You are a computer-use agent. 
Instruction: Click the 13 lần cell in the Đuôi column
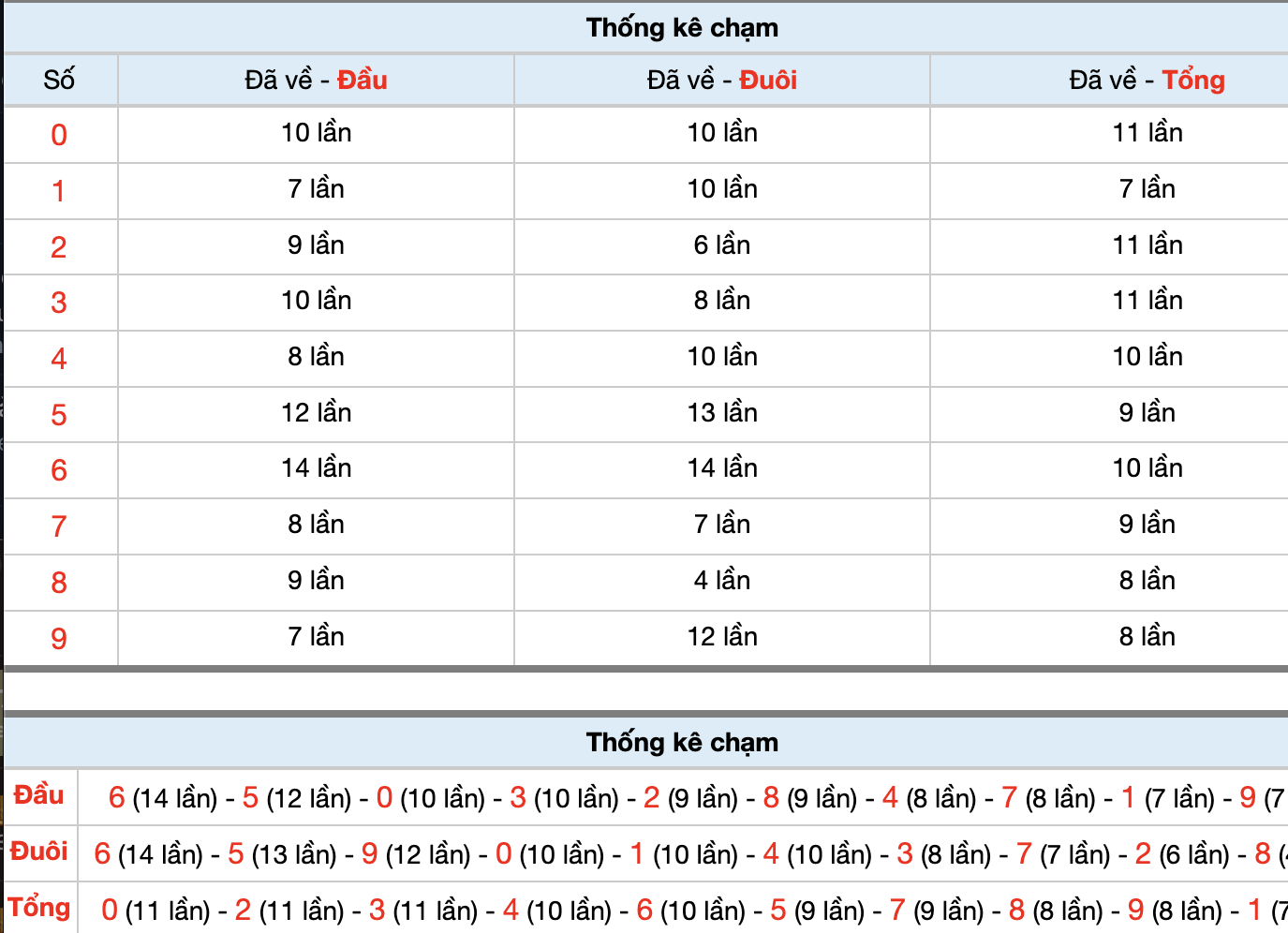[x=721, y=413]
